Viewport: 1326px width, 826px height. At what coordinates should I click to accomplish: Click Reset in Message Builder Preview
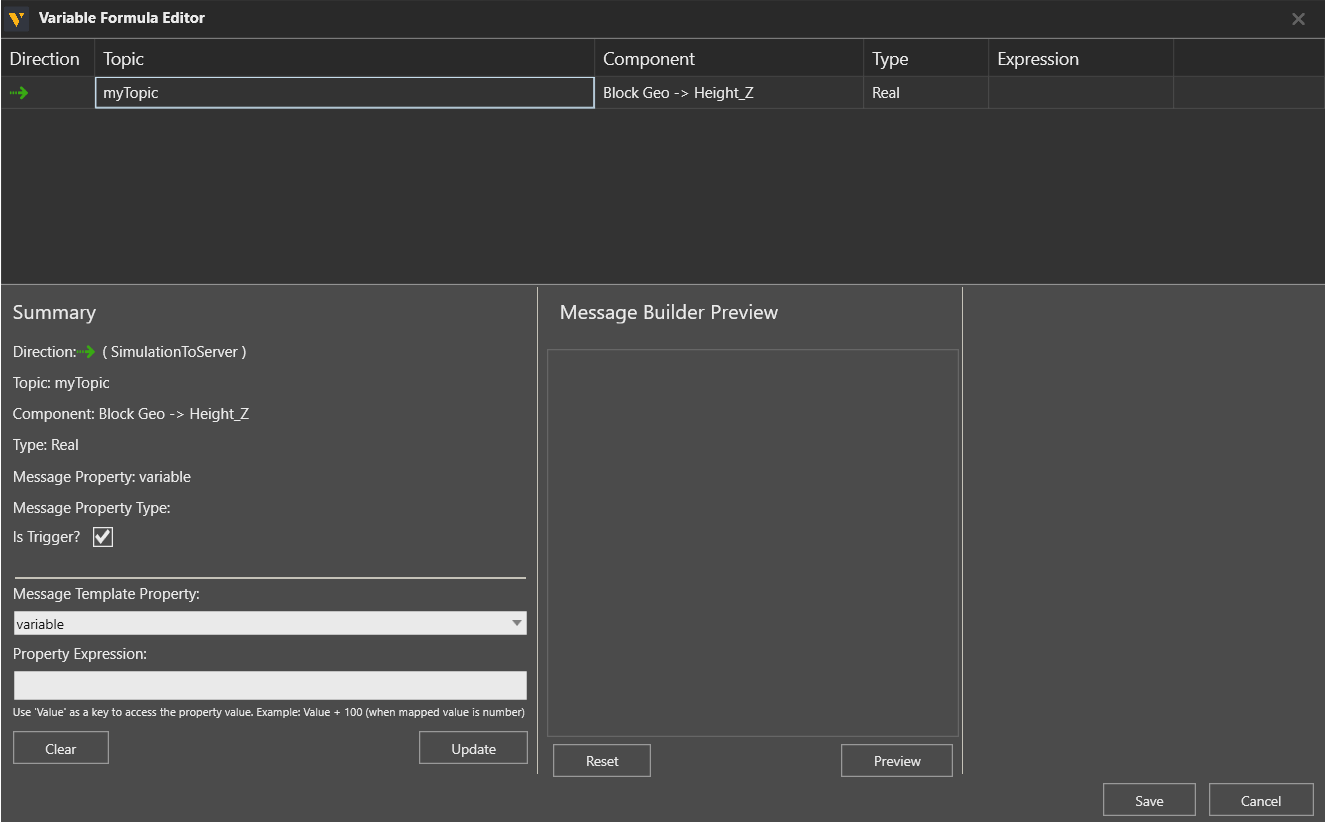tap(602, 761)
